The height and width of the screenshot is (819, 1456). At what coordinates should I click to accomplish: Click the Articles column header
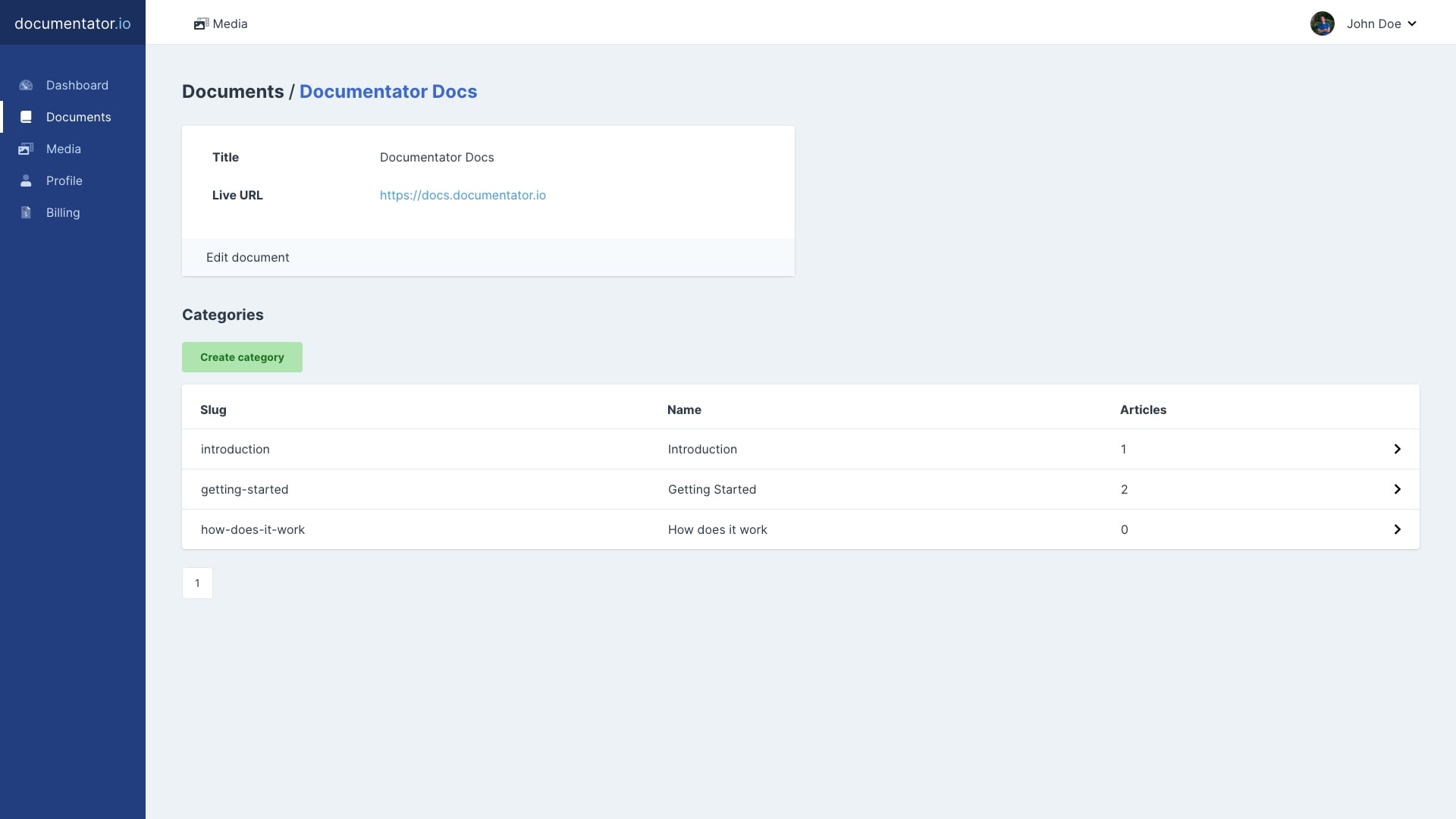(x=1143, y=410)
